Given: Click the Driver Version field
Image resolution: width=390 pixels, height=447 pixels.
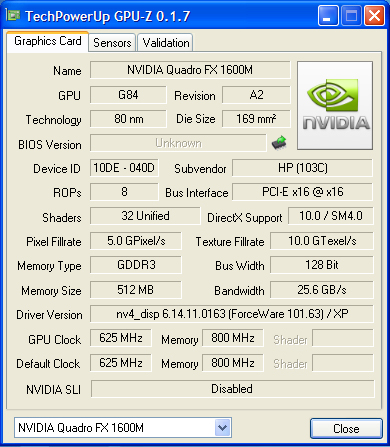Looking at the screenshot, I should click(x=232, y=314).
